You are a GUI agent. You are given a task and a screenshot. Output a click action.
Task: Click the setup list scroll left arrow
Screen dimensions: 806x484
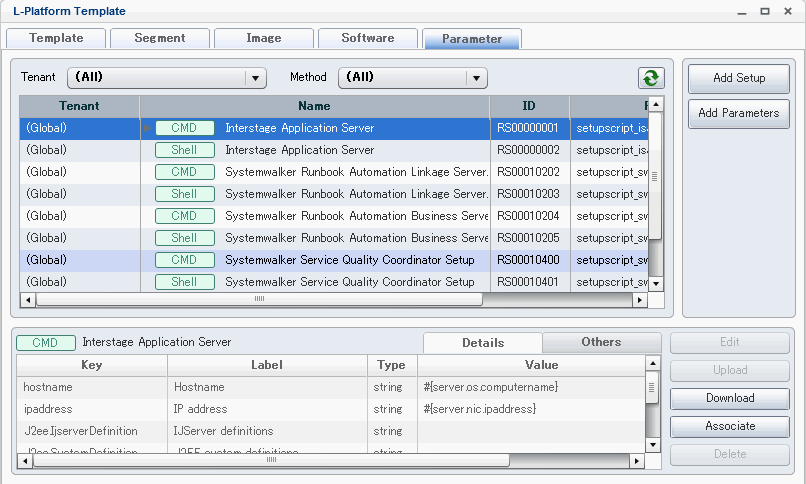[x=28, y=300]
